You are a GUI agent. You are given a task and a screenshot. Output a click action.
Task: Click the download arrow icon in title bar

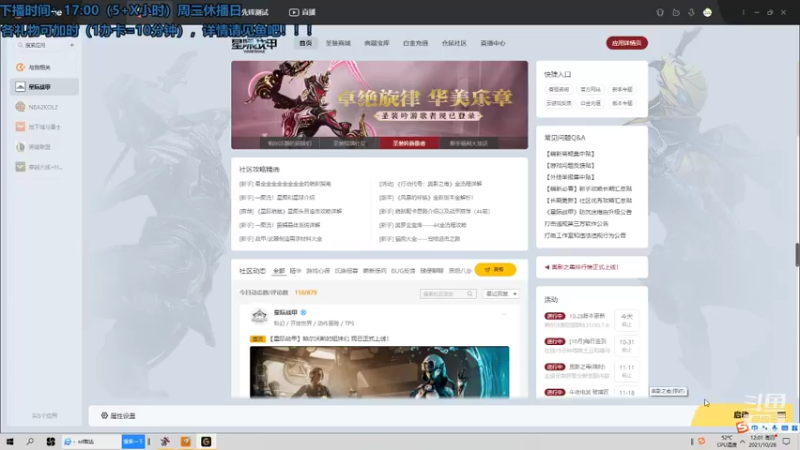[x=691, y=12]
